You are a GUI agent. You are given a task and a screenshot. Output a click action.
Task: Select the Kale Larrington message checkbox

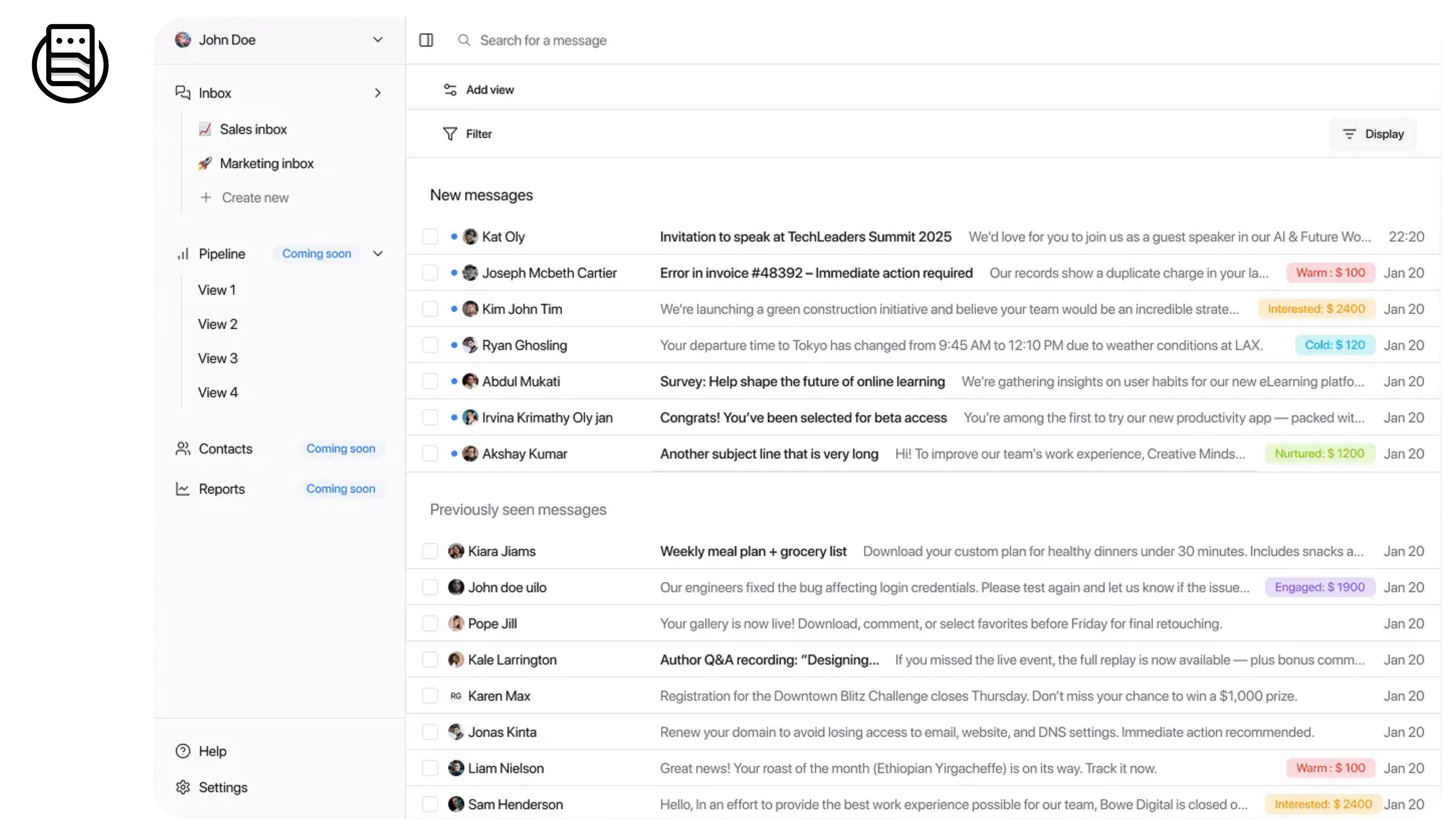[x=430, y=660]
